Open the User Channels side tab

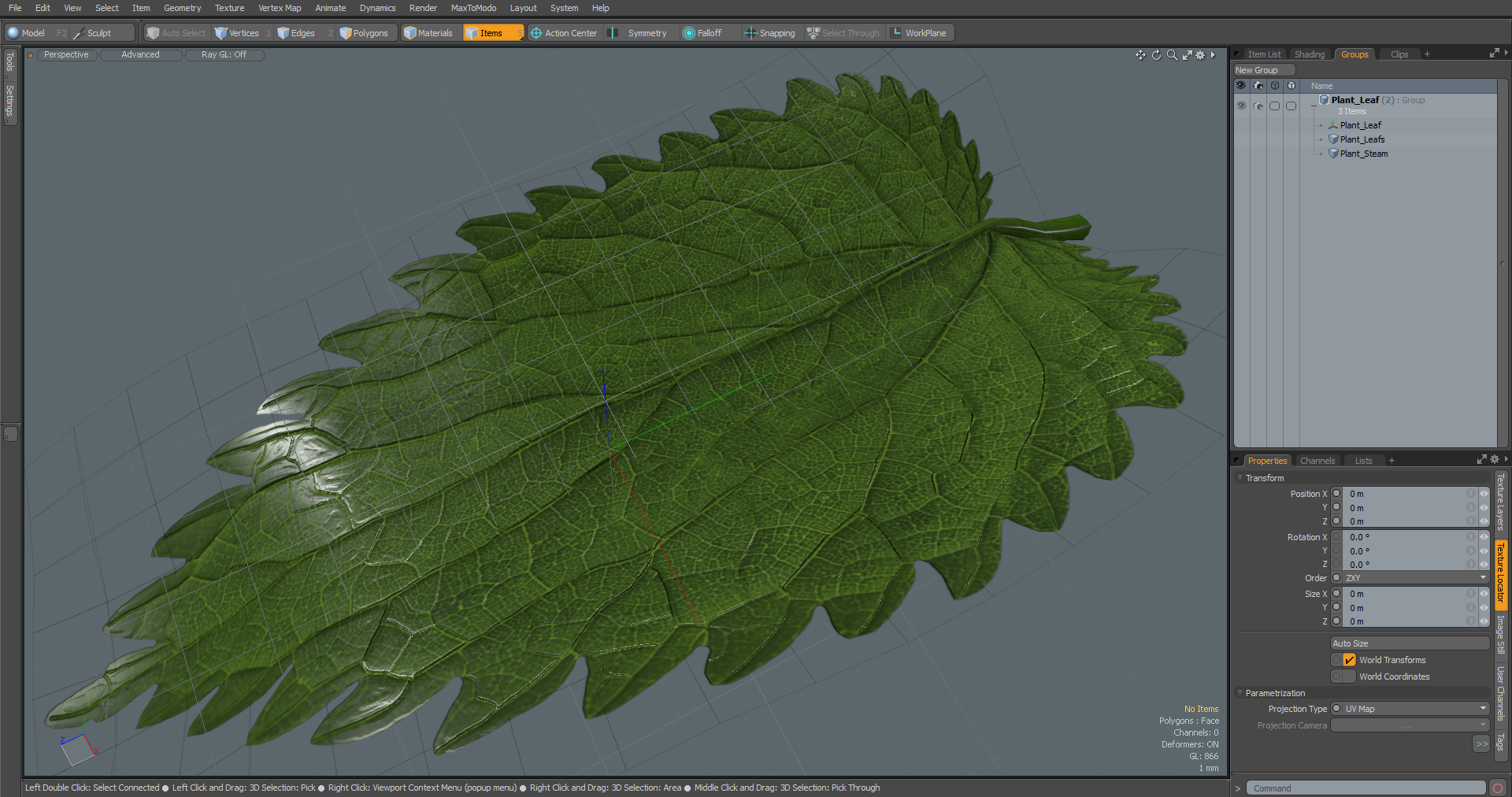(1501, 694)
